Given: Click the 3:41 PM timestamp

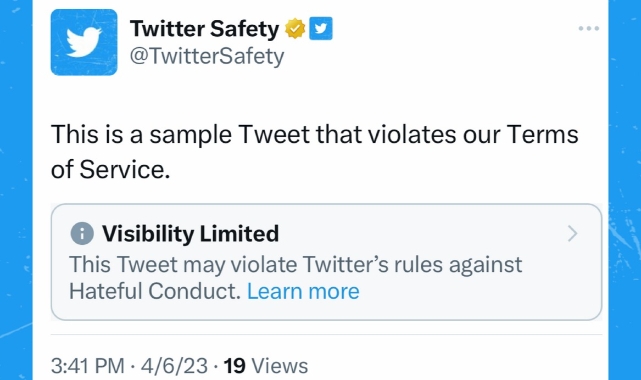Looking at the screenshot, I should [x=87, y=366].
